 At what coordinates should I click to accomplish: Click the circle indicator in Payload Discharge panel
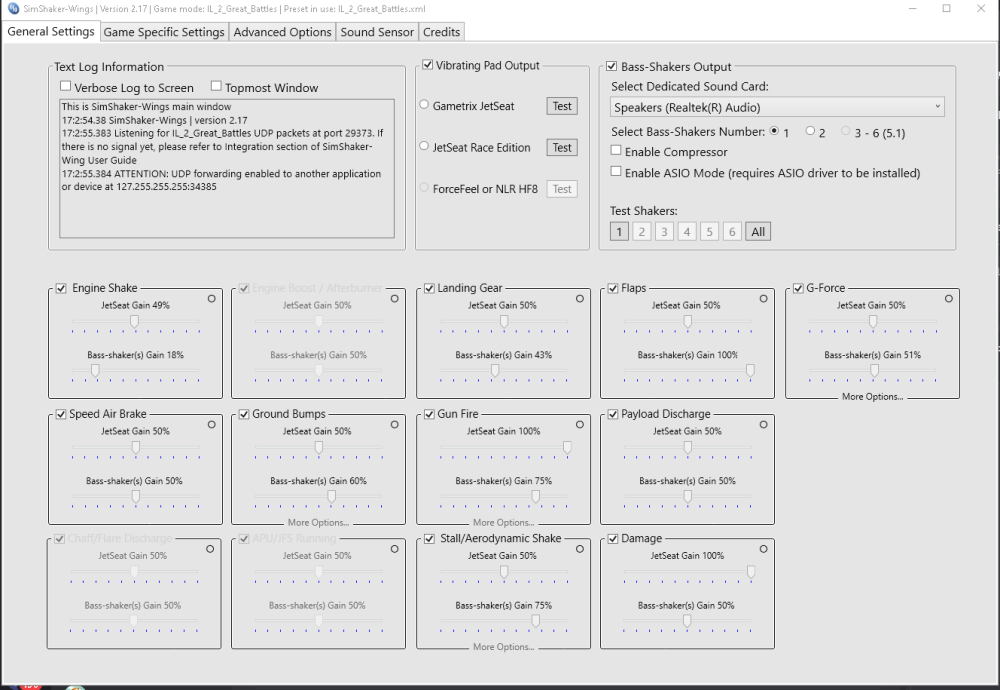763,425
